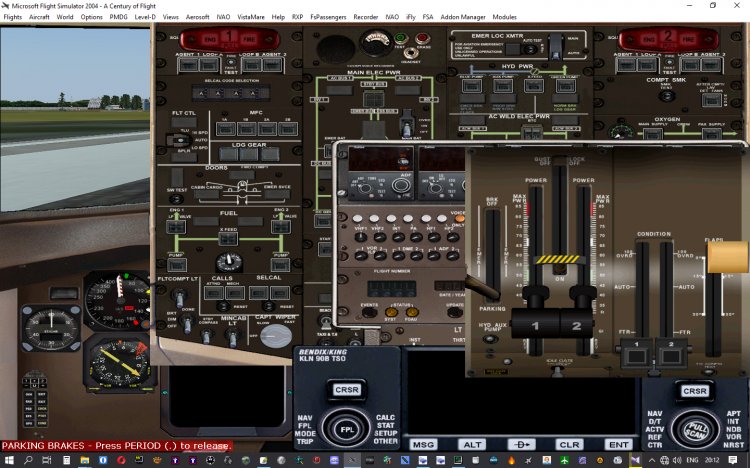Viewport: 750px width, 468px height.
Task: Click the Windows Start button
Action: [10, 459]
